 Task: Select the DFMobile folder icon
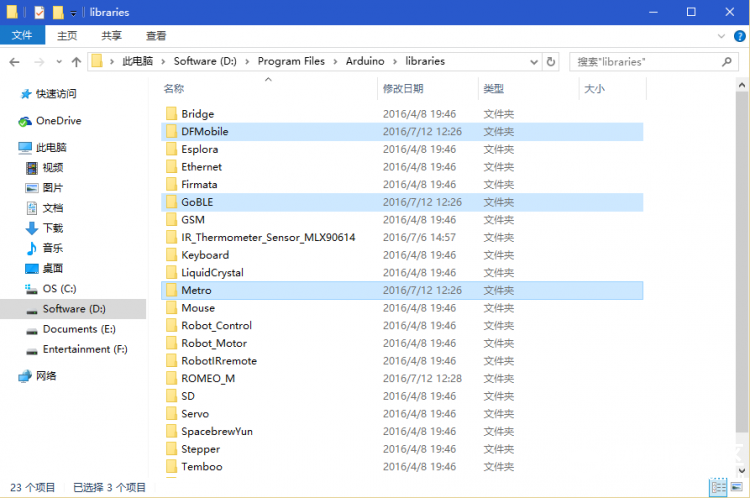click(171, 132)
